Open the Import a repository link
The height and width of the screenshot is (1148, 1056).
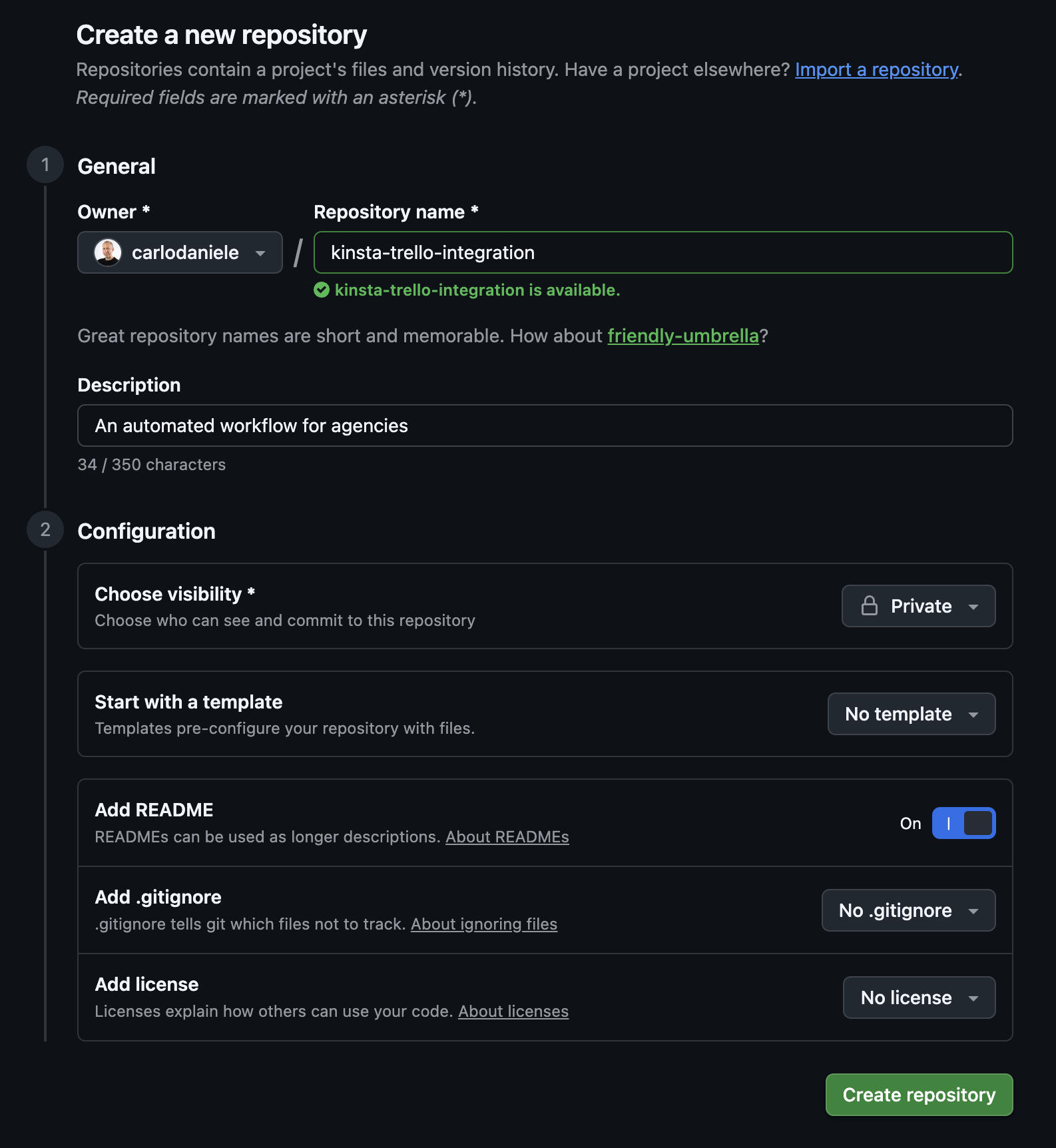[876, 69]
